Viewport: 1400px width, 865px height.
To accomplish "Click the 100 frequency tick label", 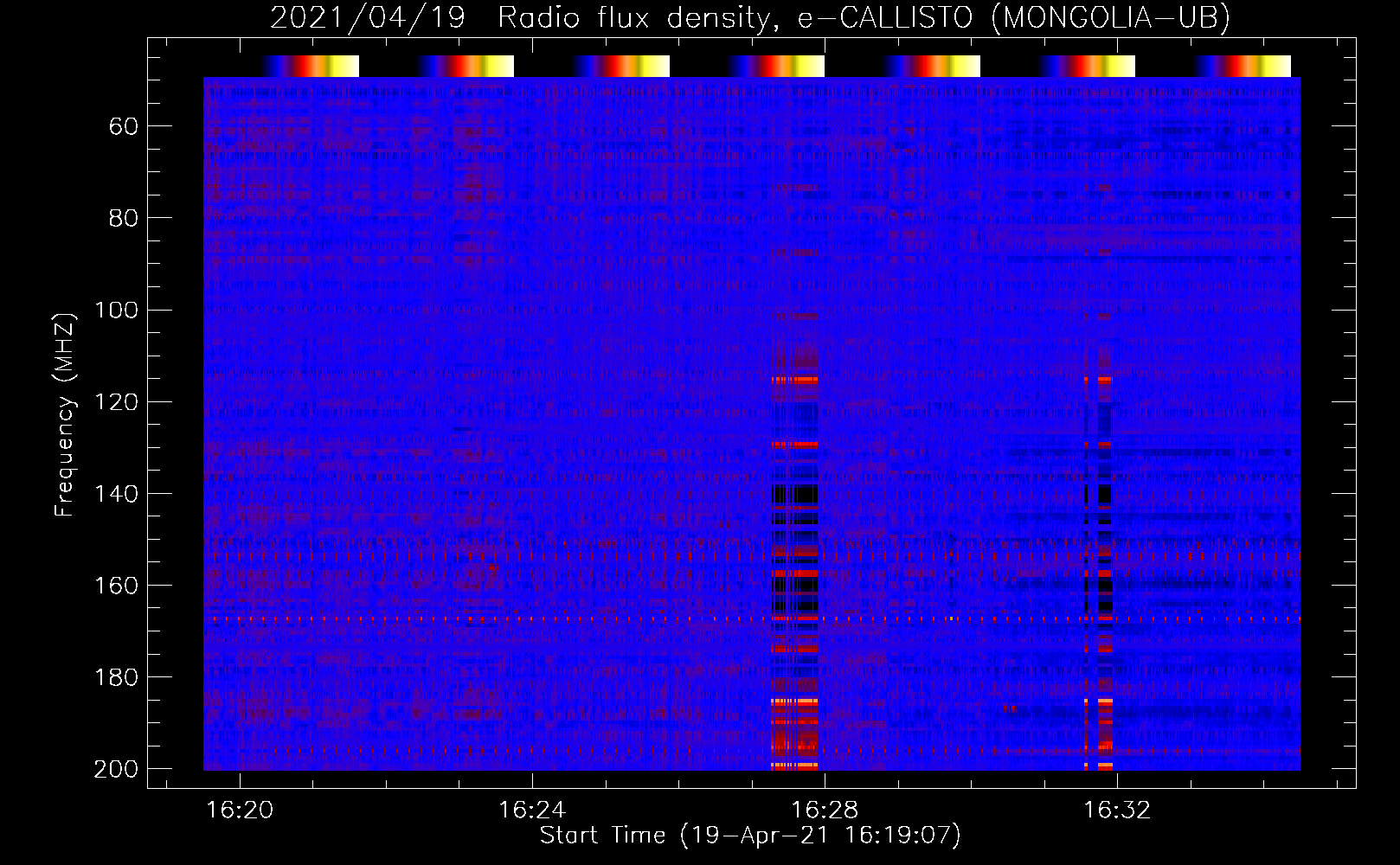I will tap(116, 311).
